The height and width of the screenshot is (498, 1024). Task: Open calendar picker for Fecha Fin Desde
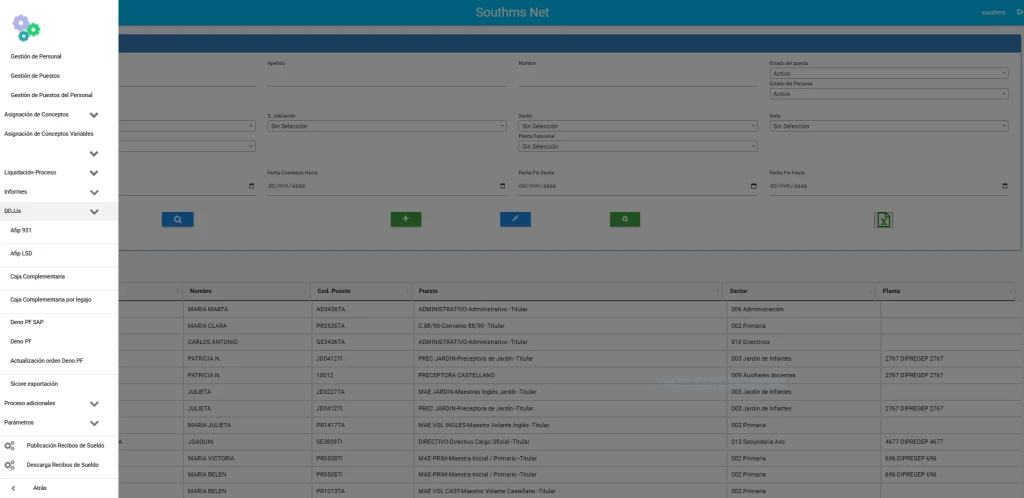pyautogui.click(x=754, y=186)
